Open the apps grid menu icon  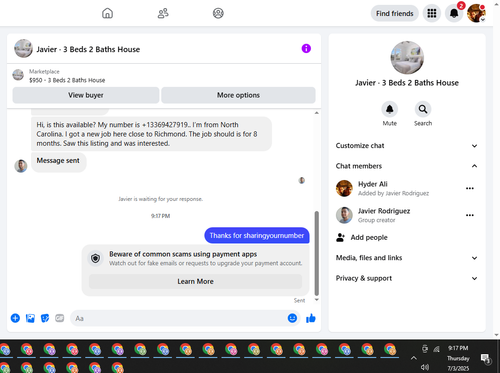432,13
